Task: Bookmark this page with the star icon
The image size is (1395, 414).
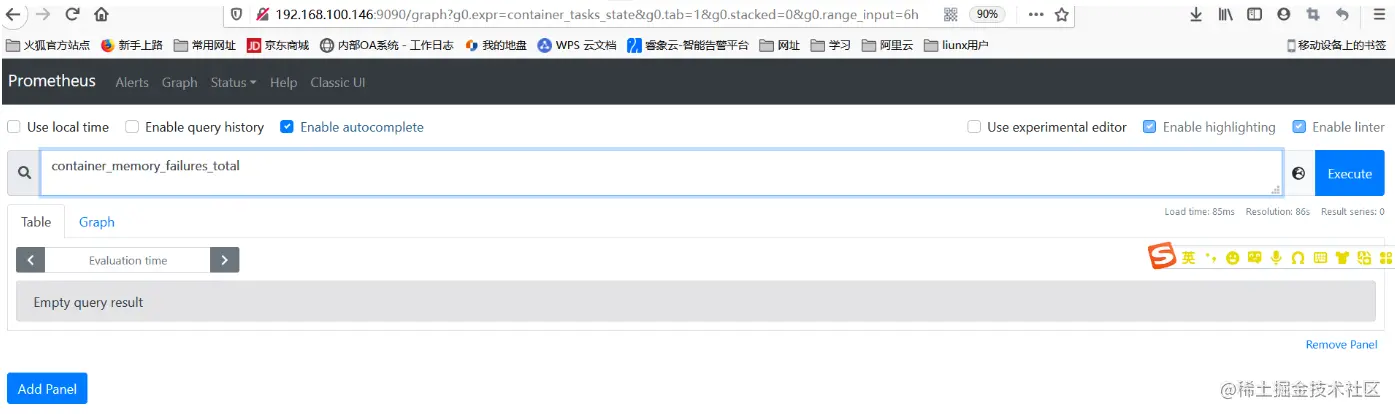Action: pos(1061,14)
